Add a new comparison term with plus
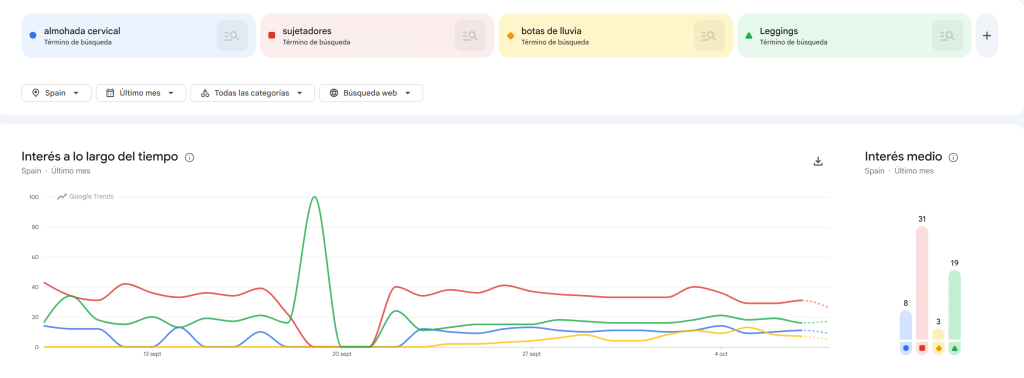This screenshot has width=1024, height=378. tap(987, 36)
